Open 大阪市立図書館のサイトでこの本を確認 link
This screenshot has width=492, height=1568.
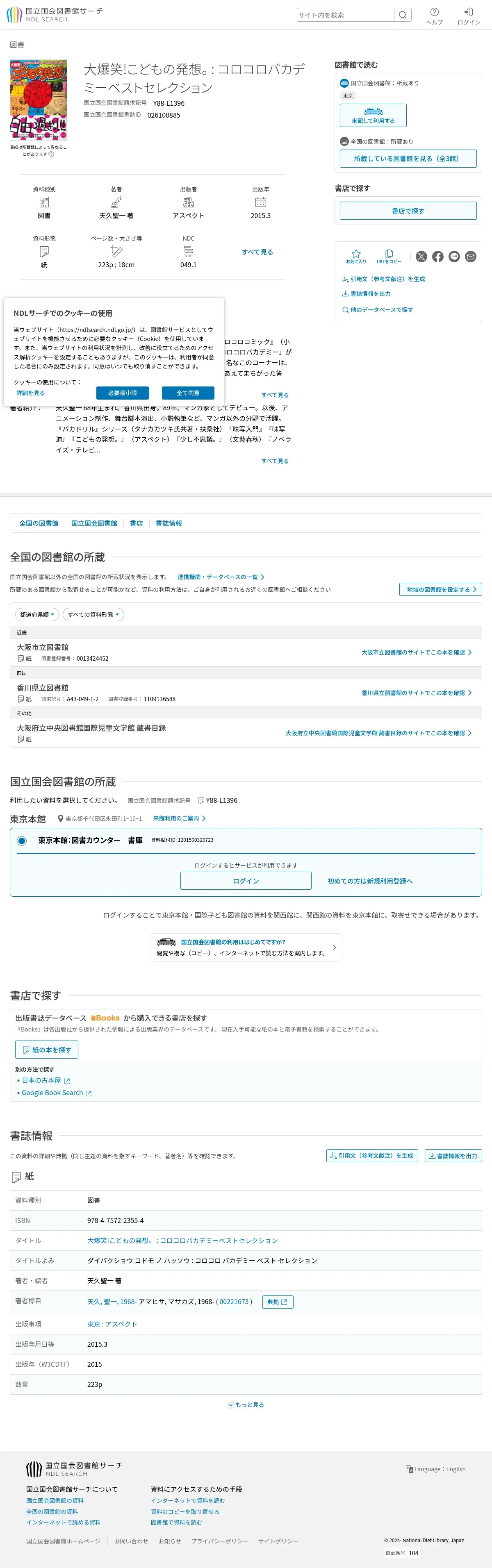(417, 652)
